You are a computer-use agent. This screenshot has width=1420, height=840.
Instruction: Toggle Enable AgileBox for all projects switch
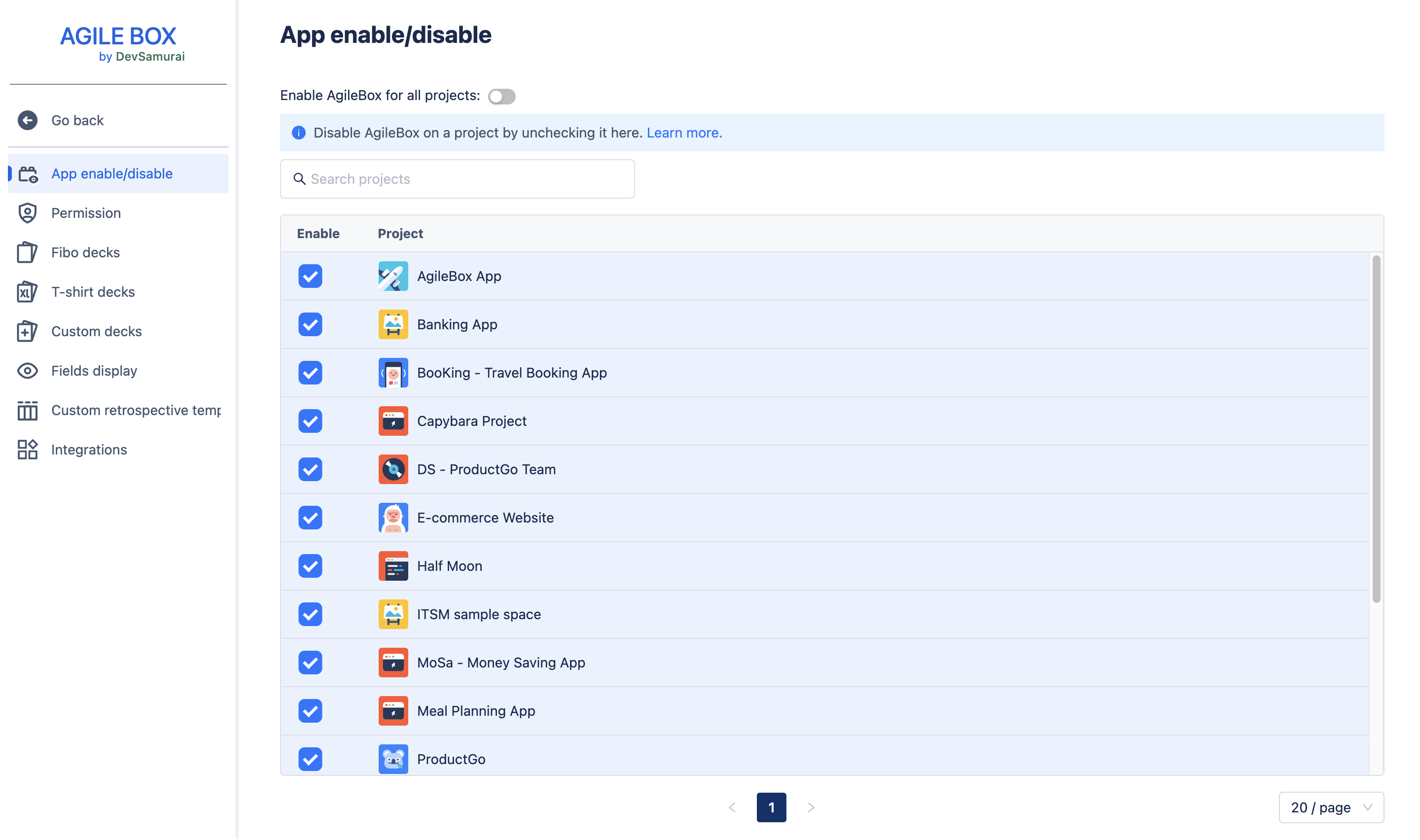502,96
